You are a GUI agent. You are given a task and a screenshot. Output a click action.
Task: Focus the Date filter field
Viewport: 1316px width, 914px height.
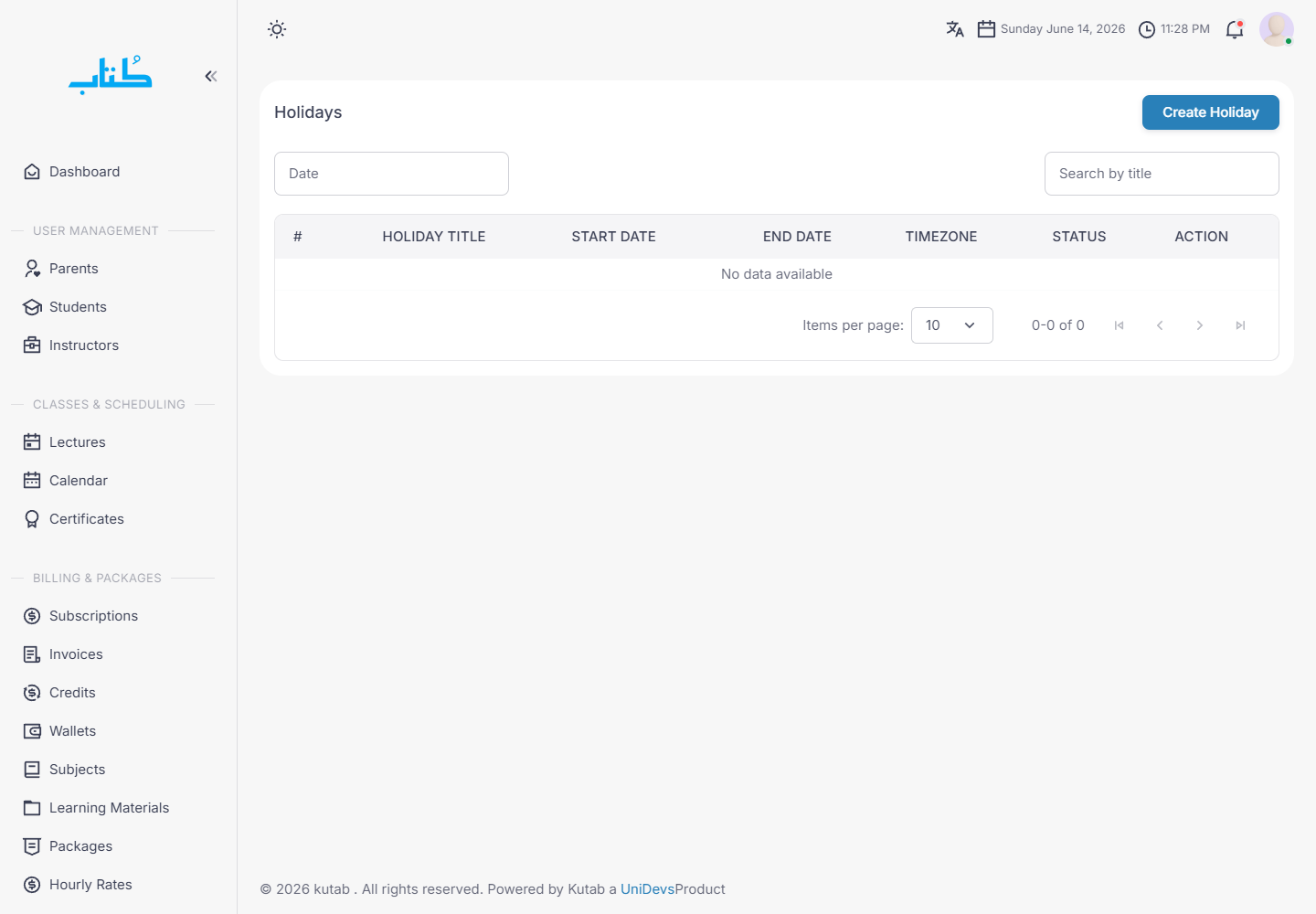pos(391,174)
